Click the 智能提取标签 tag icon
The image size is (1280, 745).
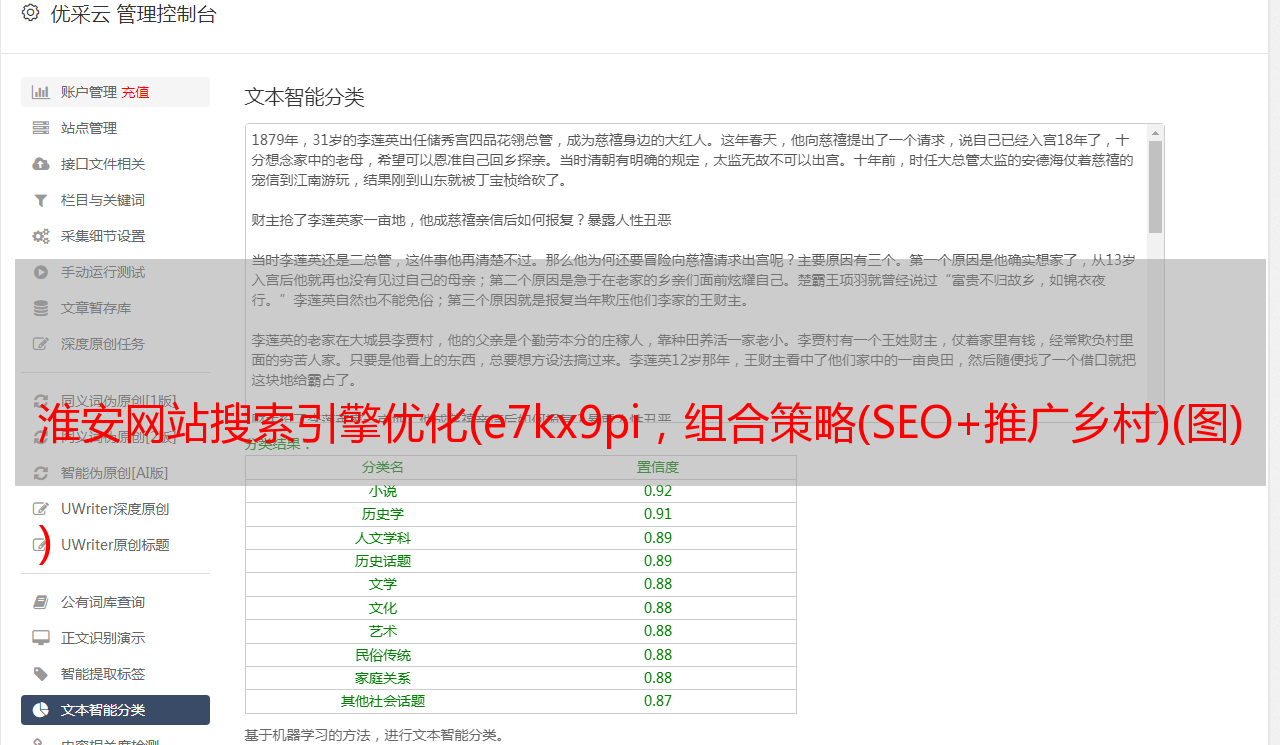coord(41,674)
